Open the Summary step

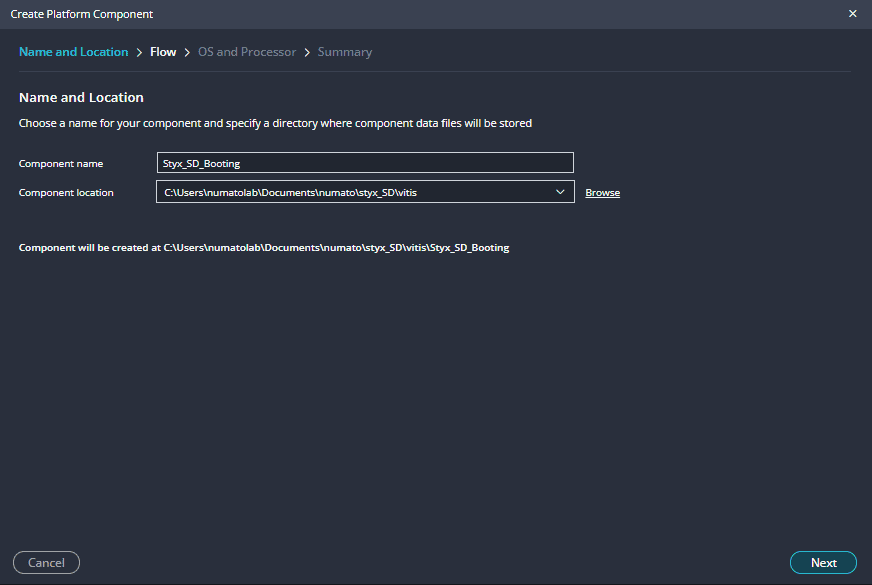344,52
